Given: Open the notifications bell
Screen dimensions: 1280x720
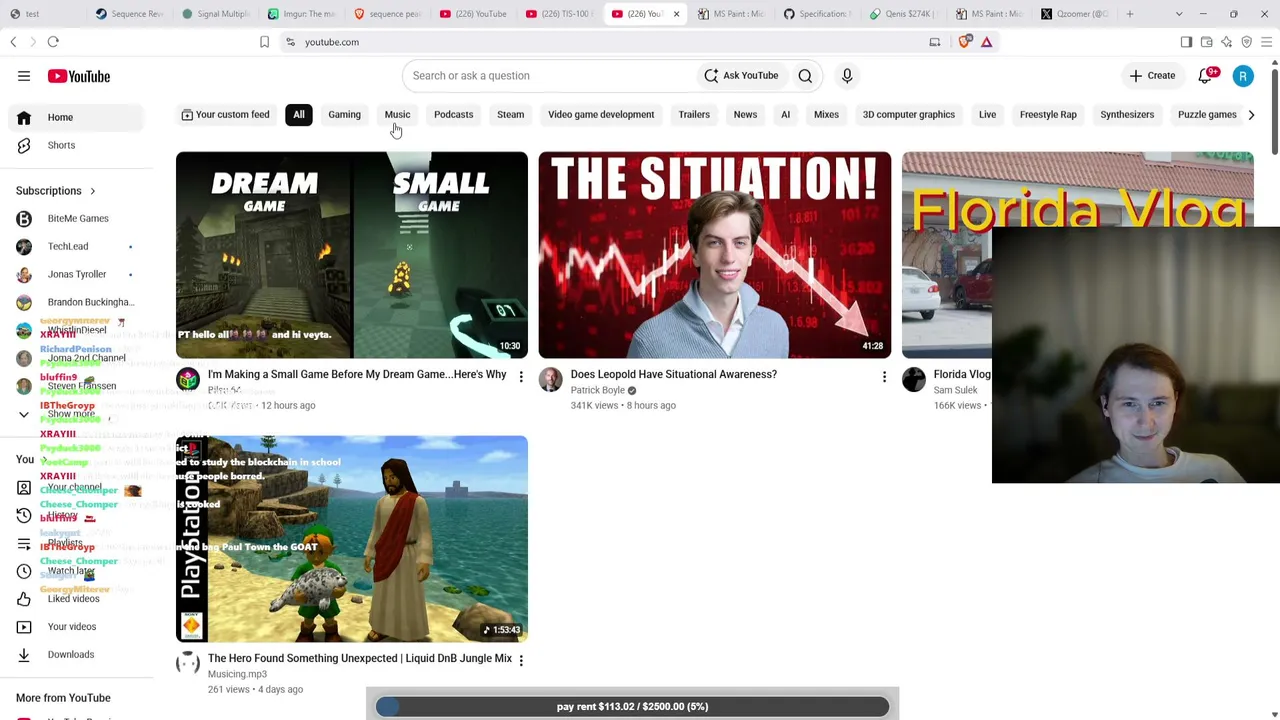Looking at the screenshot, I should [x=1206, y=76].
